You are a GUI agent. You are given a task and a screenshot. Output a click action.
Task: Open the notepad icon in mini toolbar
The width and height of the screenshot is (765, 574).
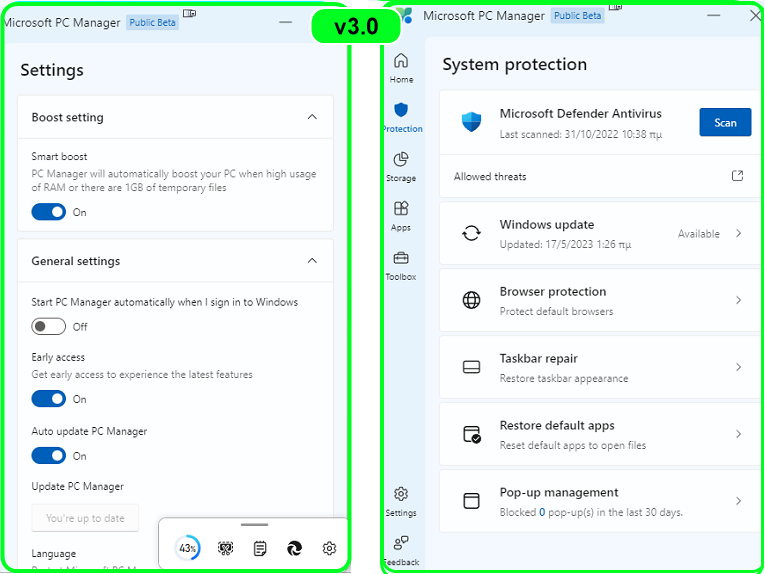(x=260, y=548)
